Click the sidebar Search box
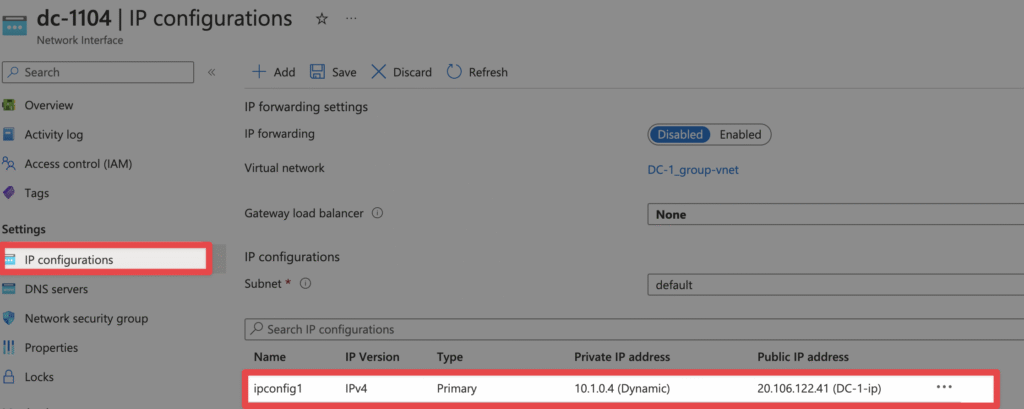The height and width of the screenshot is (409, 1024). pyautogui.click(x=98, y=72)
